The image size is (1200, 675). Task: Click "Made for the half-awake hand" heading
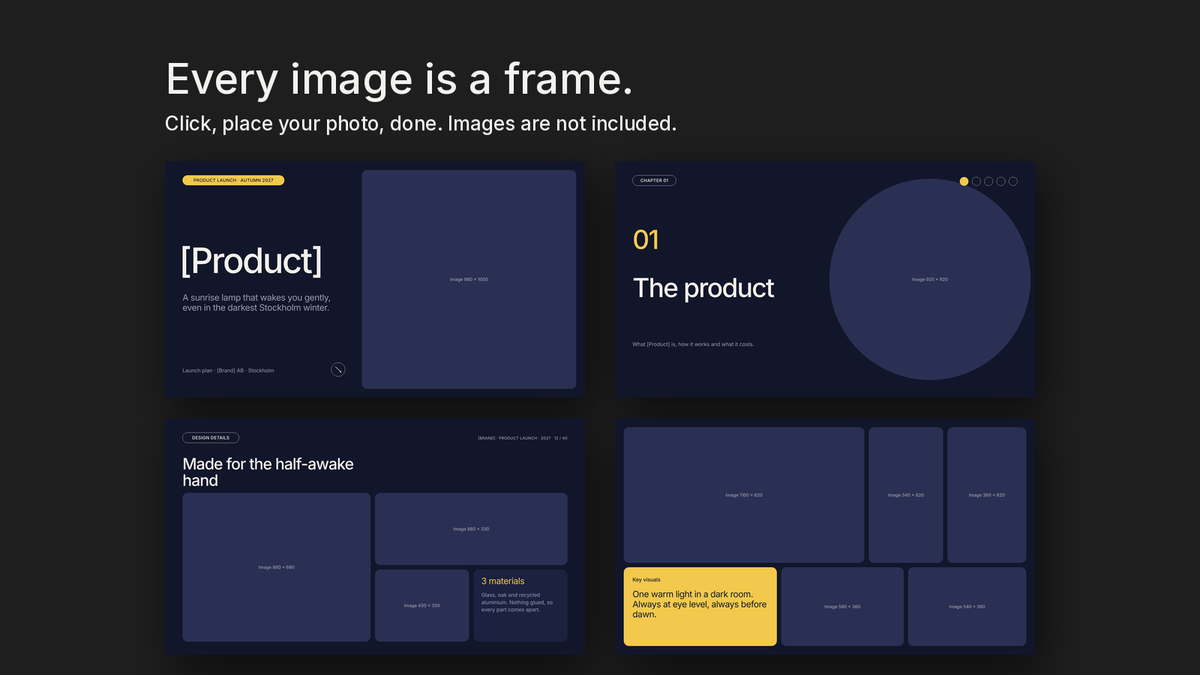coord(268,472)
